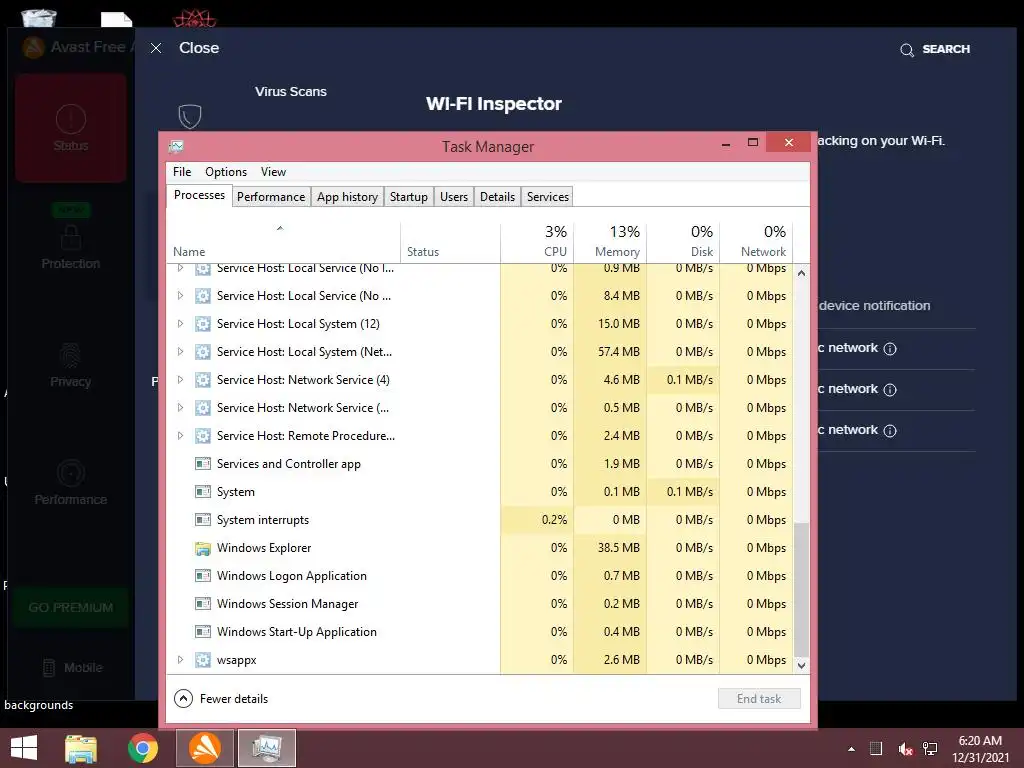
Task: Switch to the Startup tab
Action: (x=409, y=197)
